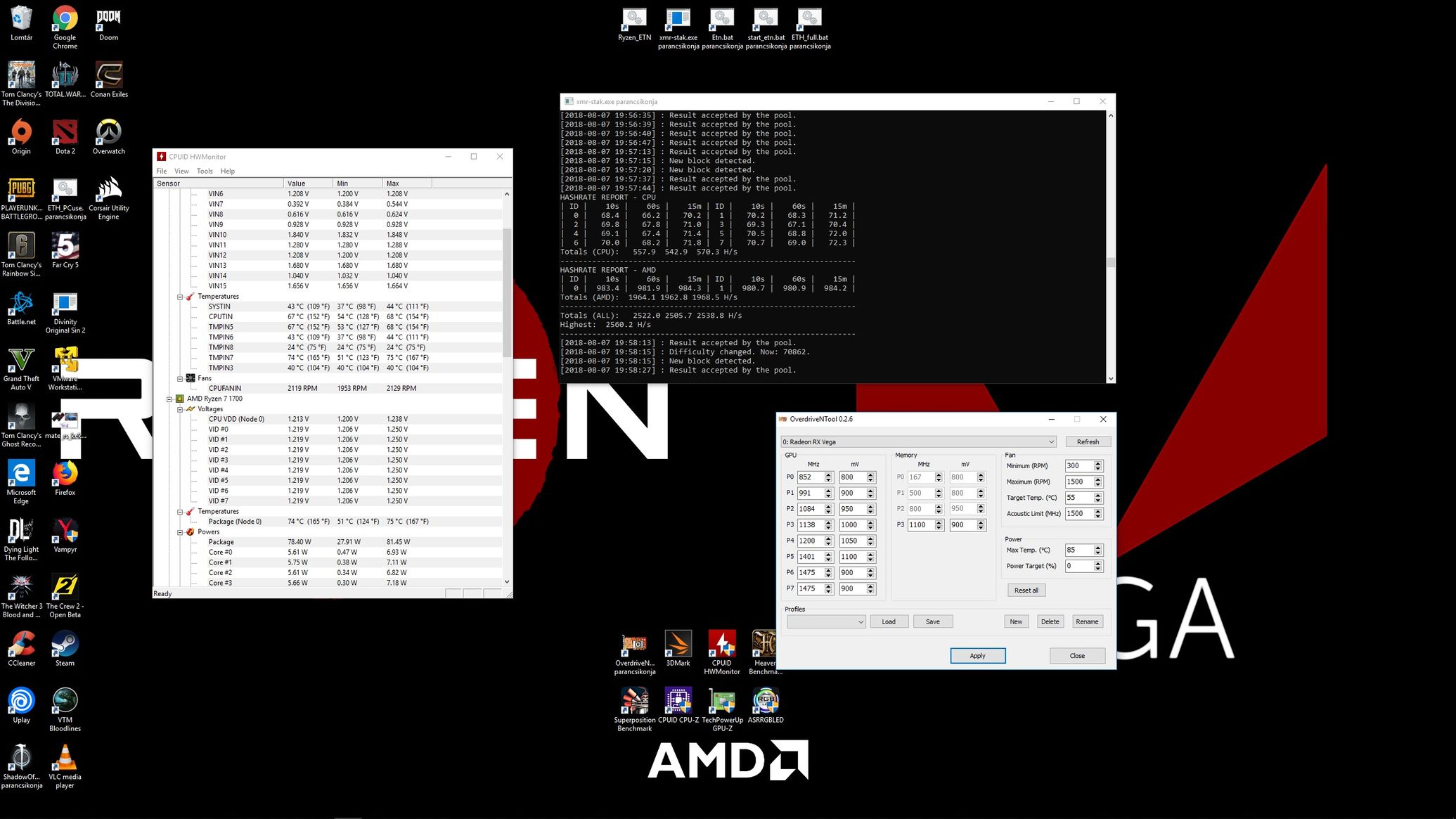Click the Rename profile button
1456x819 pixels.
pyautogui.click(x=1087, y=621)
